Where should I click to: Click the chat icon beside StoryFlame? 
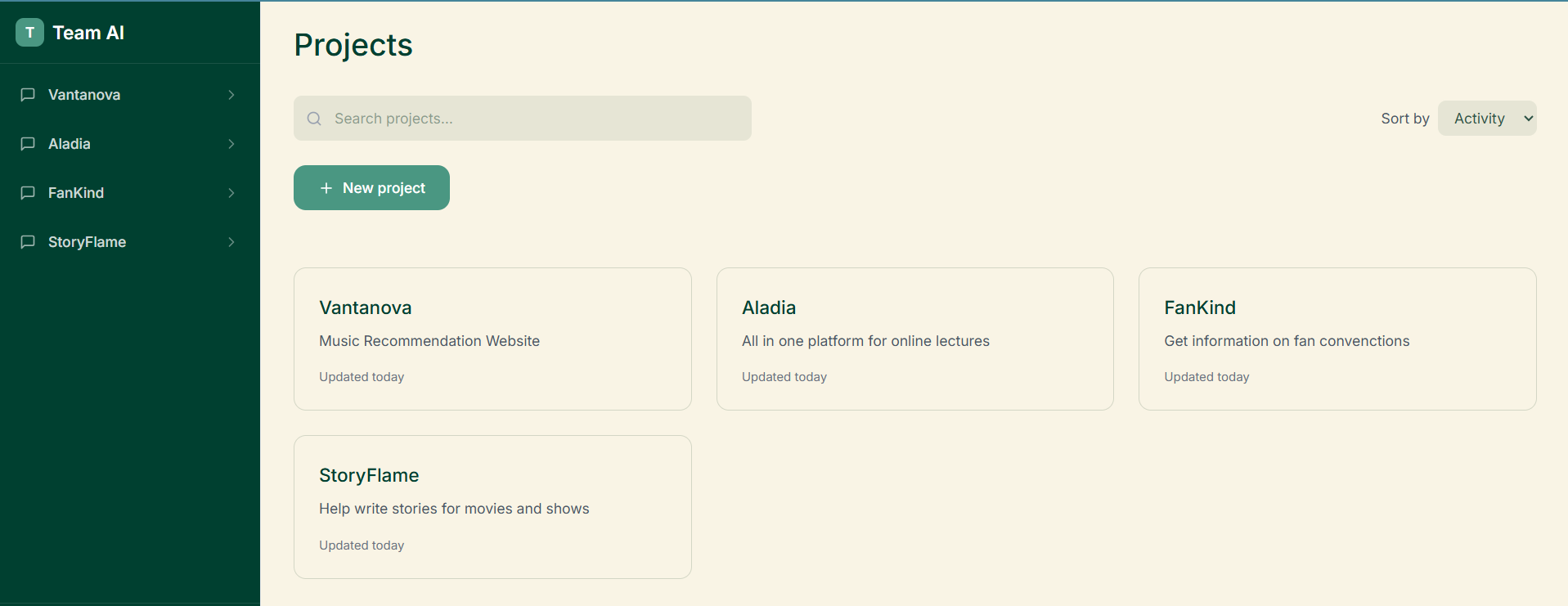pos(28,242)
